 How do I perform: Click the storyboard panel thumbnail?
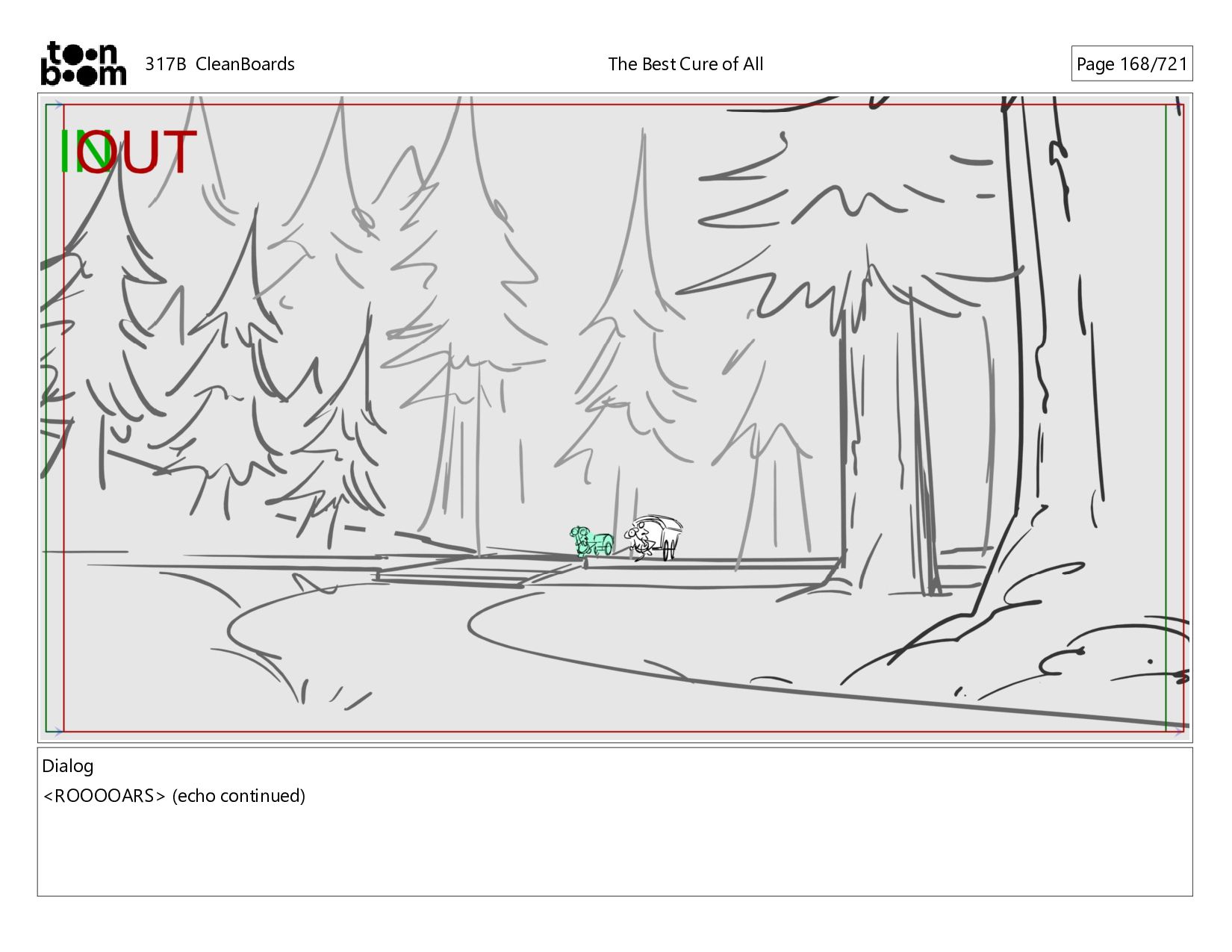[615, 418]
